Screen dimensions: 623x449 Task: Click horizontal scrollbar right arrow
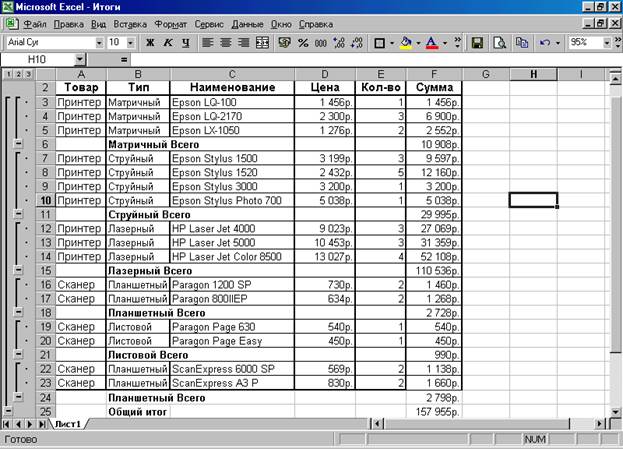(600, 424)
